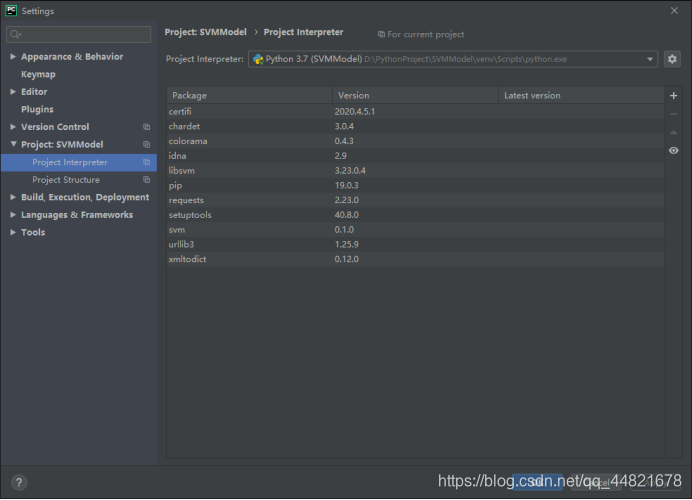Viewport: 692px width, 500px height.
Task: Click version 3.23.0.4 cell
Action: [350, 171]
